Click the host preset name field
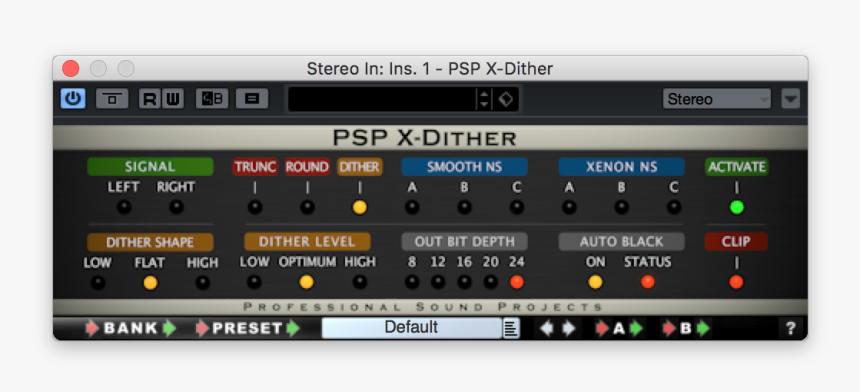The width and height of the screenshot is (860, 392). click(382, 99)
